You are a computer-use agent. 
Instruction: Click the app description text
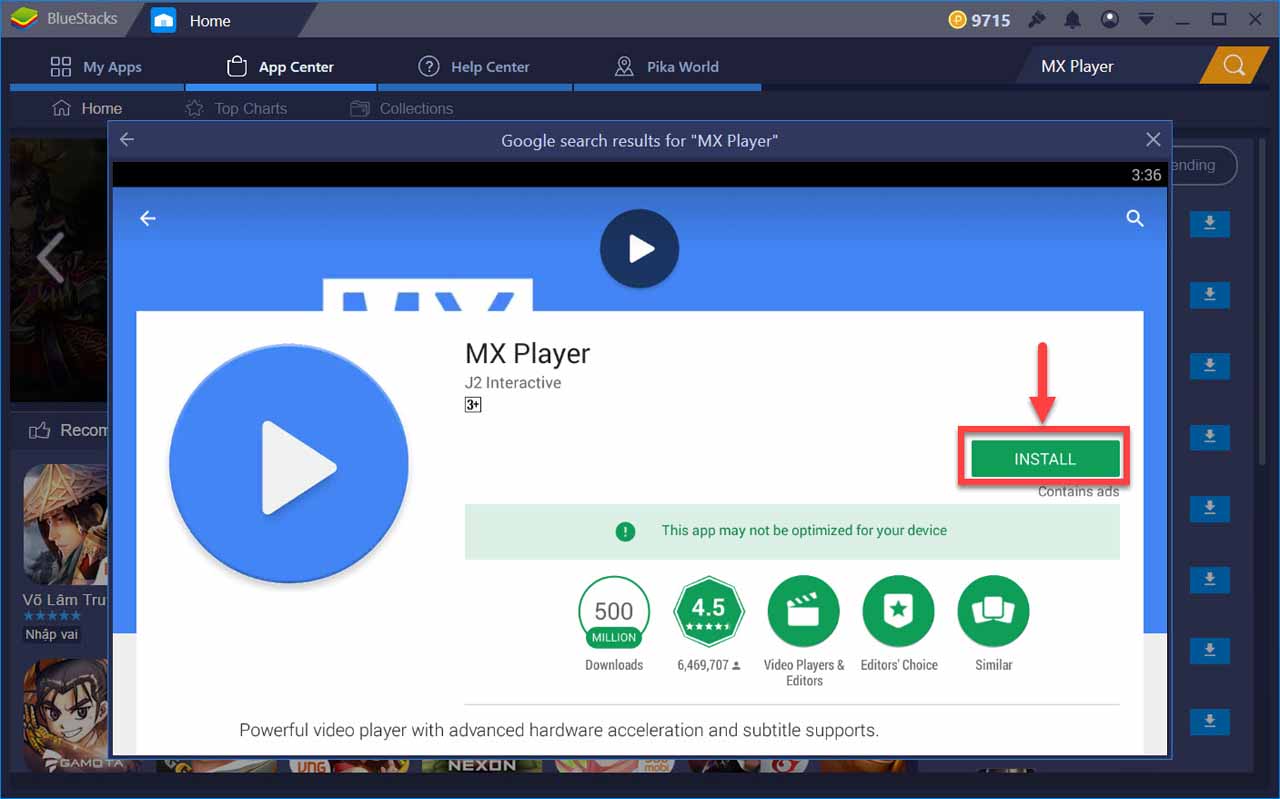[559, 730]
